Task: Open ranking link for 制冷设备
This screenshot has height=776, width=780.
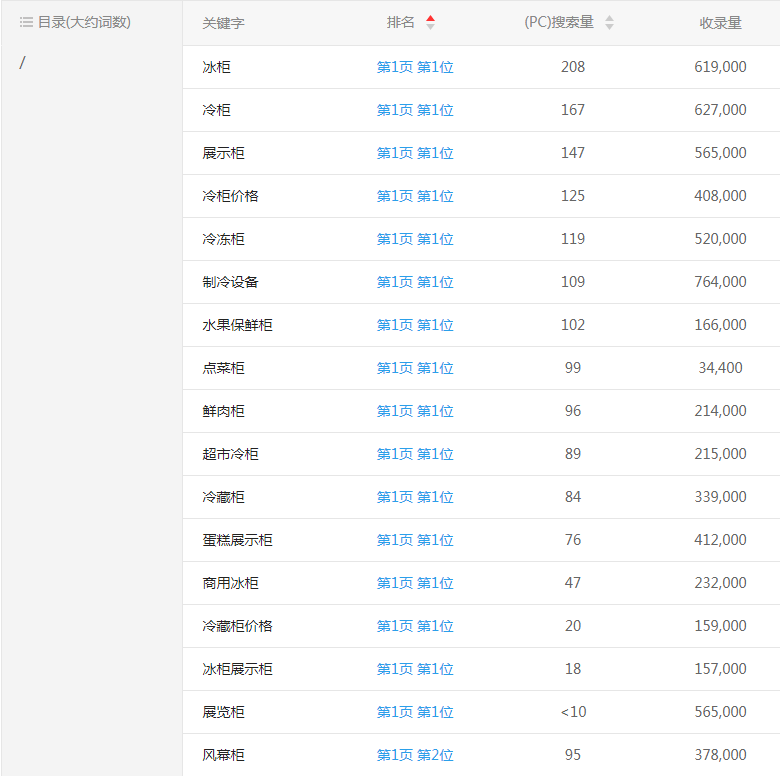Action: (415, 282)
